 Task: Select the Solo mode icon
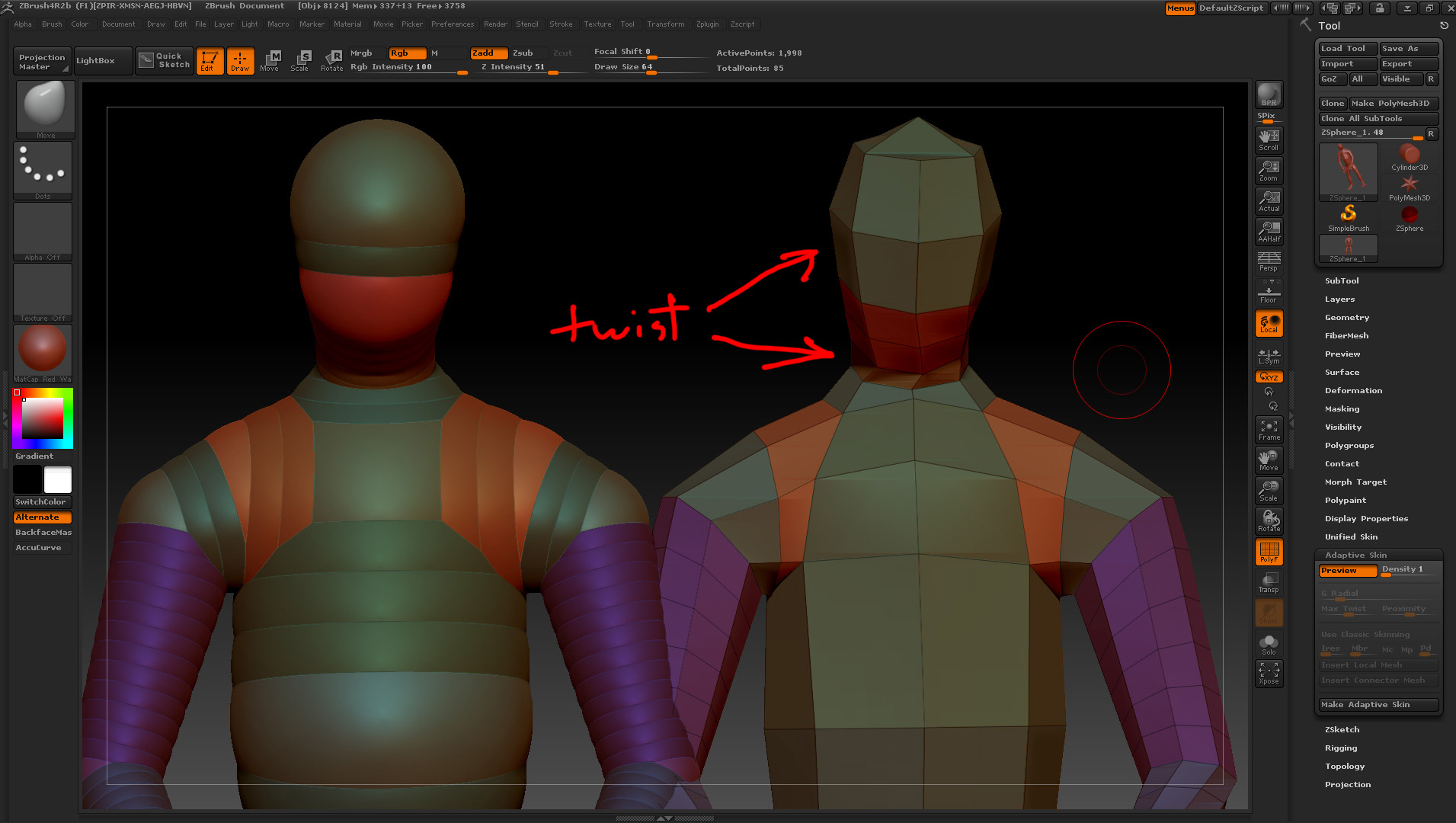[1269, 644]
